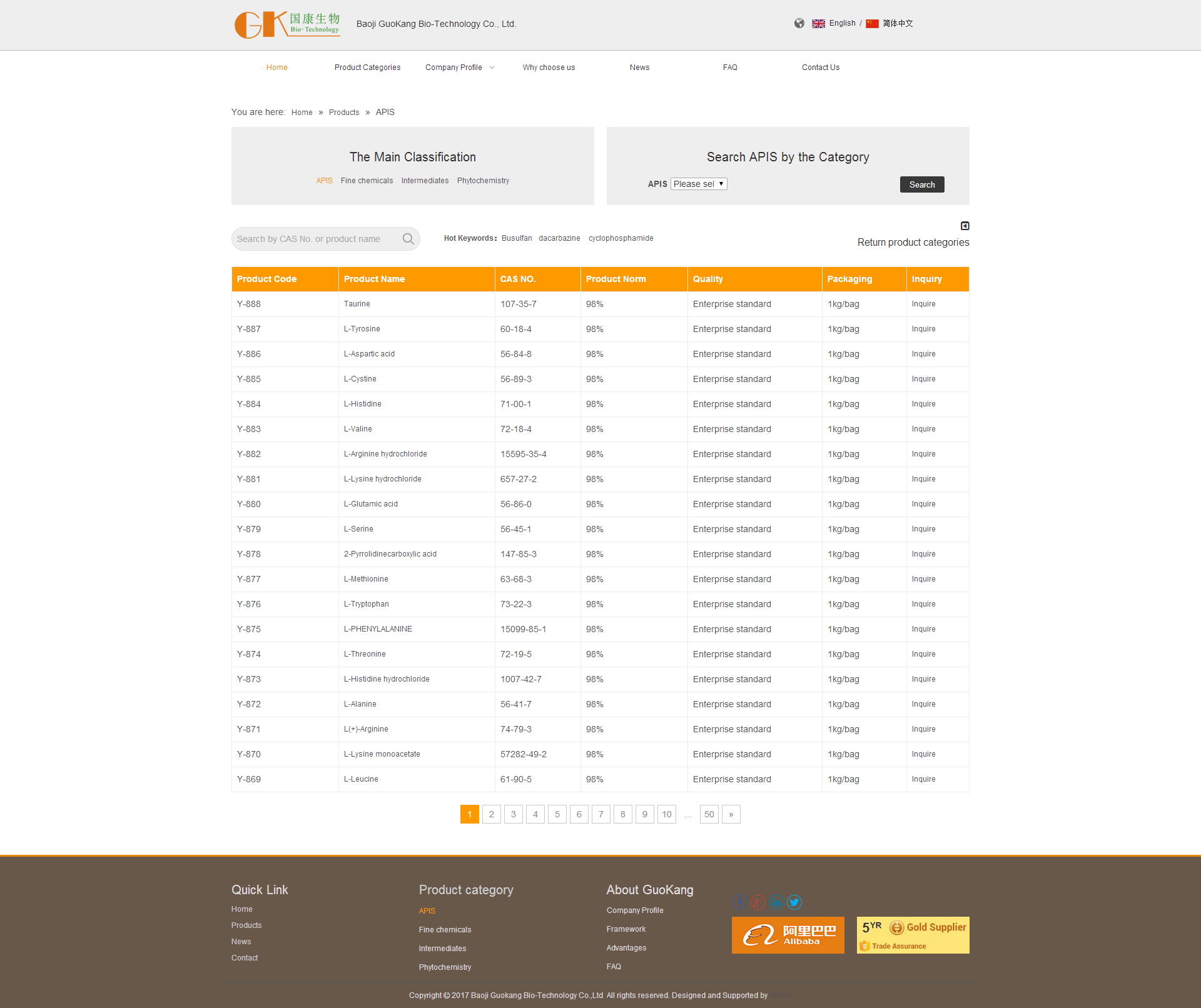1201x1008 pixels.
Task: Click the globe language icon in the header
Action: tap(799, 23)
